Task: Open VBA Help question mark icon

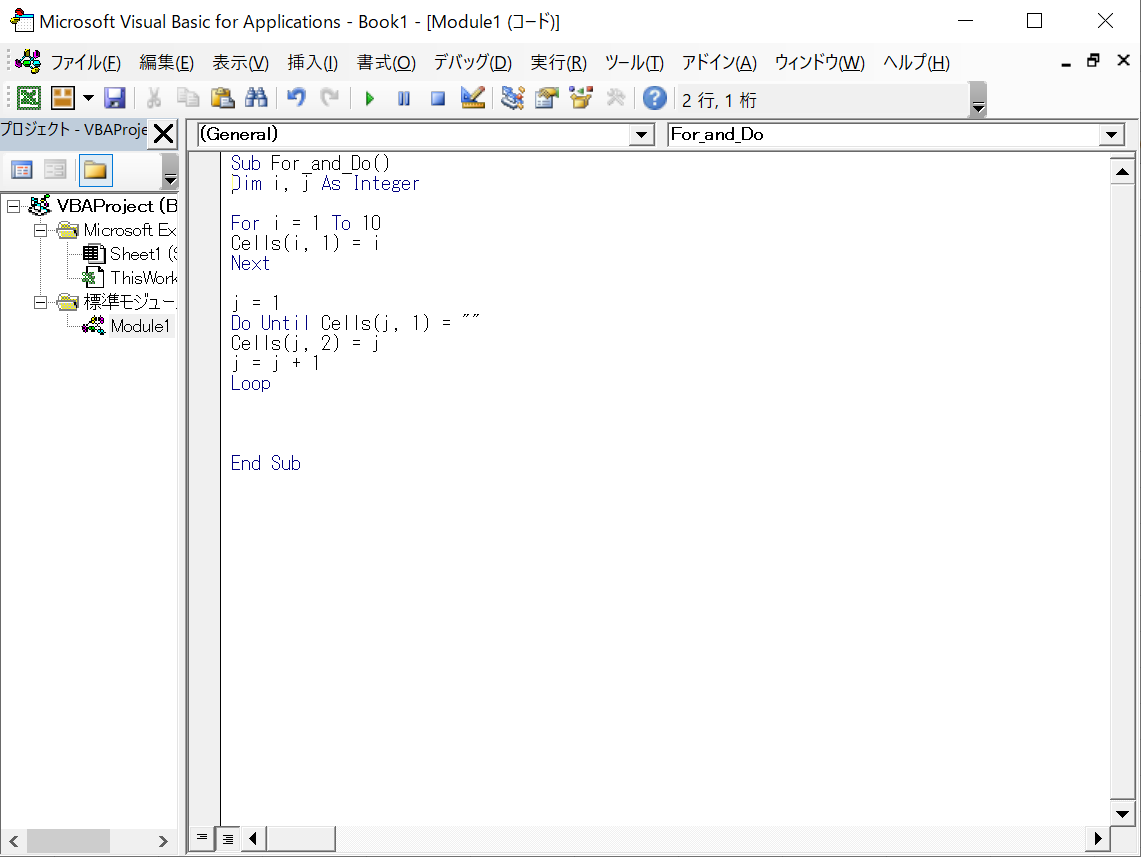Action: pyautogui.click(x=655, y=97)
